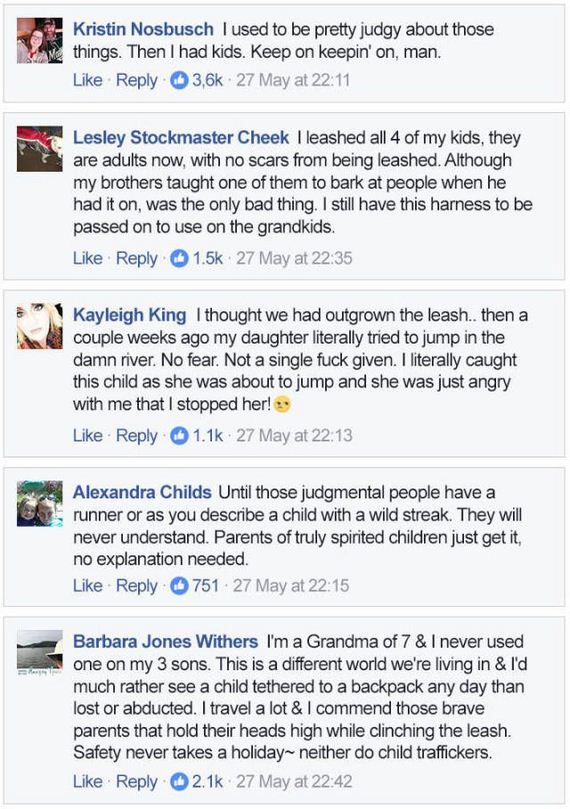Screen dimensions: 570x809
Task: Reply to Barbara Jones Withers' comment
Action: point(137,781)
